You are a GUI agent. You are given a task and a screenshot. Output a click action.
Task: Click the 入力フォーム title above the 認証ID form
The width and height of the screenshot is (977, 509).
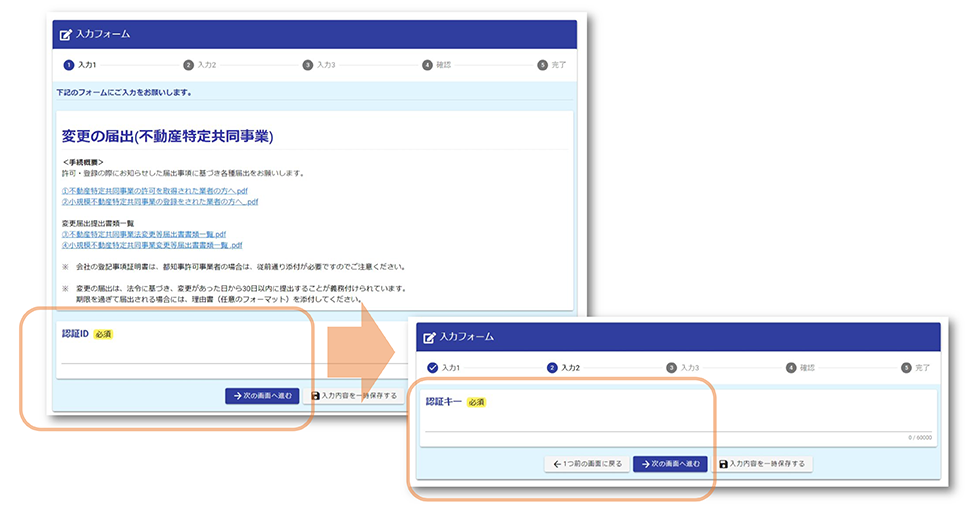pos(103,34)
